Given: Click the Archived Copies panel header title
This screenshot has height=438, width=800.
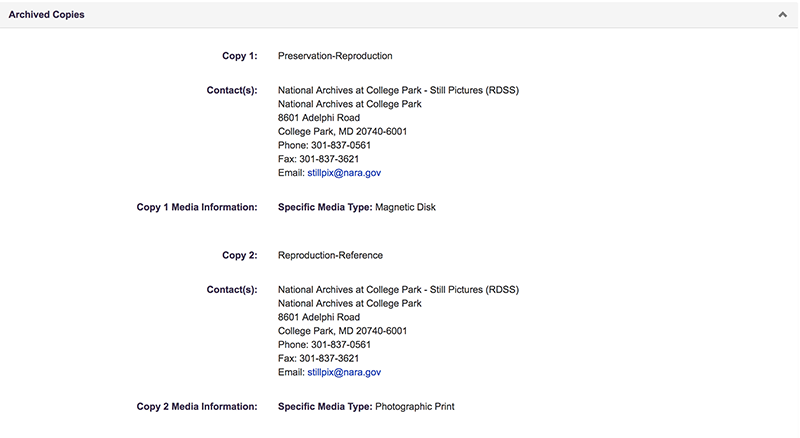Looking at the screenshot, I should (47, 15).
